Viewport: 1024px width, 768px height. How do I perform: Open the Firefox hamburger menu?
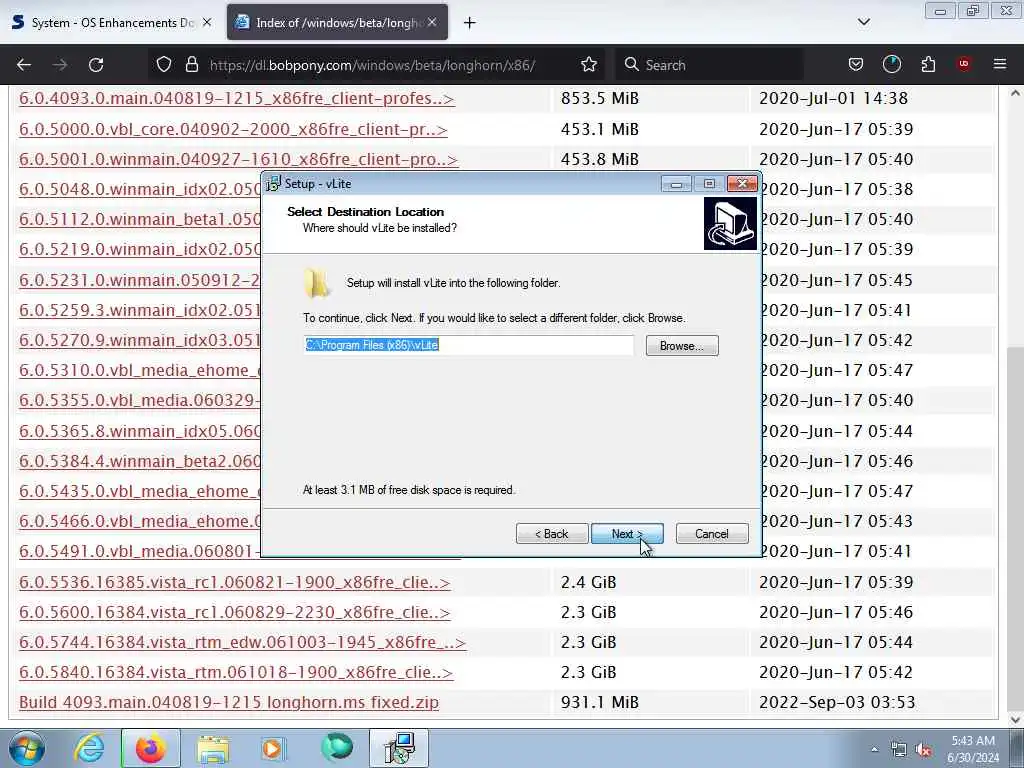click(x=1000, y=64)
